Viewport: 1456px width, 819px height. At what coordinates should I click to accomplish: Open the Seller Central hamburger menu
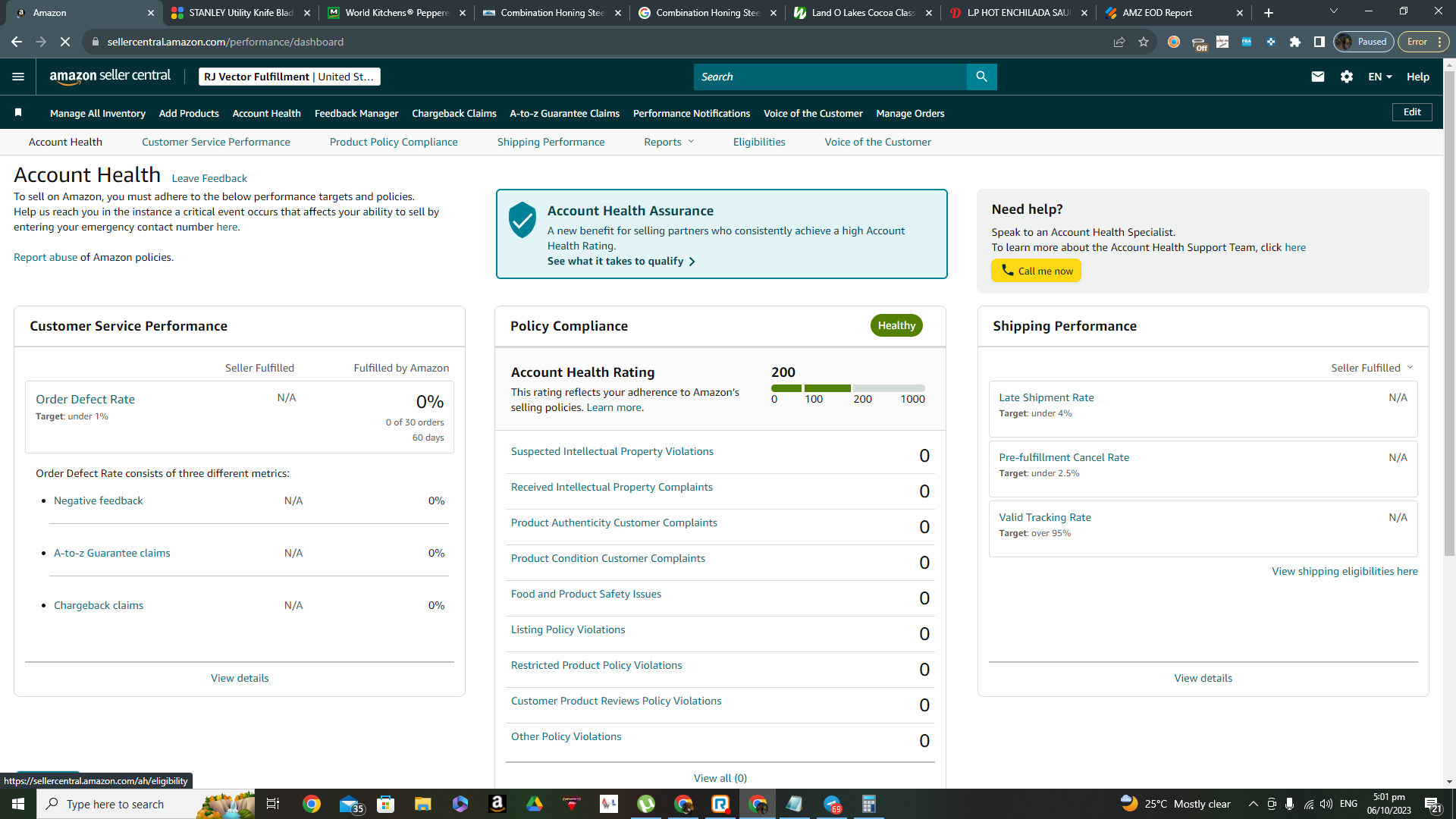[18, 77]
